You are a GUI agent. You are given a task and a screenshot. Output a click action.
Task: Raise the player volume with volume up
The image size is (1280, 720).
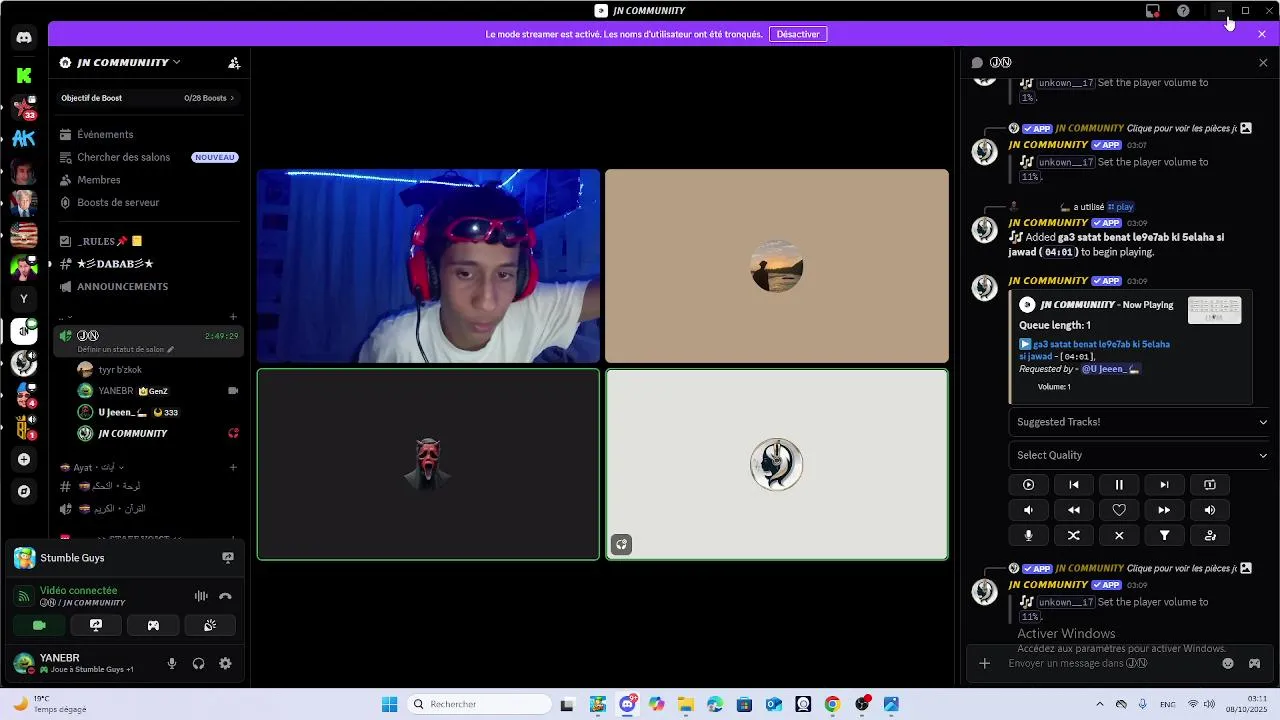pyautogui.click(x=1210, y=510)
